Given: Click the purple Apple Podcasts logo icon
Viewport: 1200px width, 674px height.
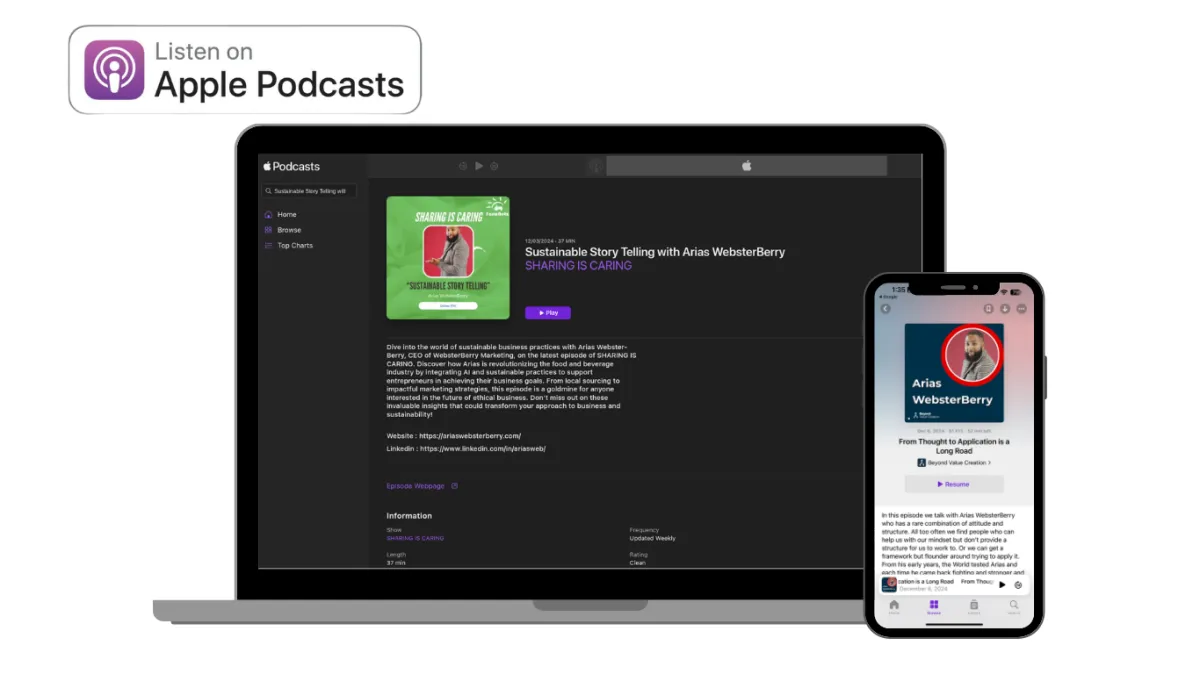Looking at the screenshot, I should pos(114,70).
